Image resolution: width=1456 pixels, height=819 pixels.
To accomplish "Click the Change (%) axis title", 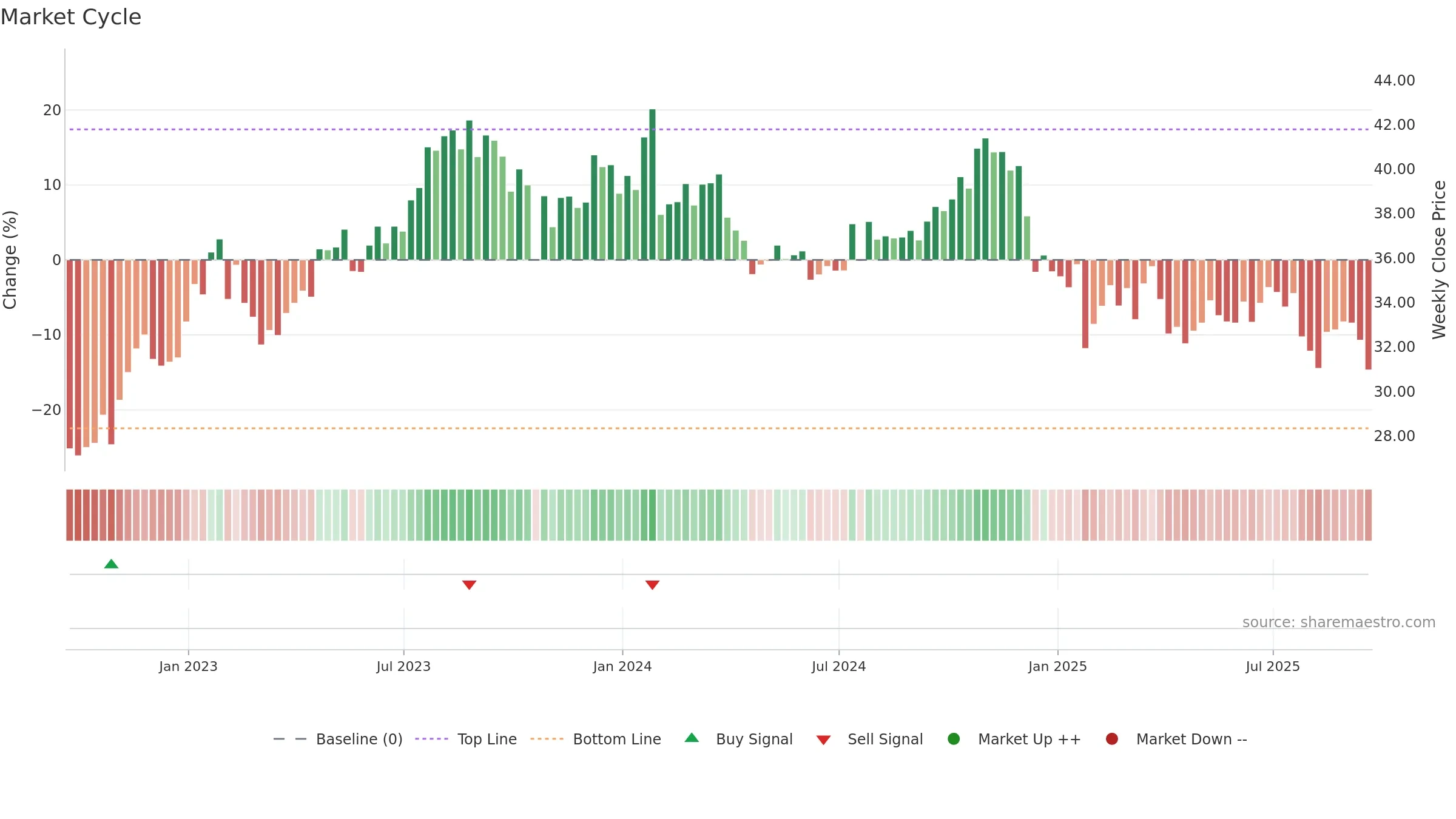I will (x=10, y=260).
